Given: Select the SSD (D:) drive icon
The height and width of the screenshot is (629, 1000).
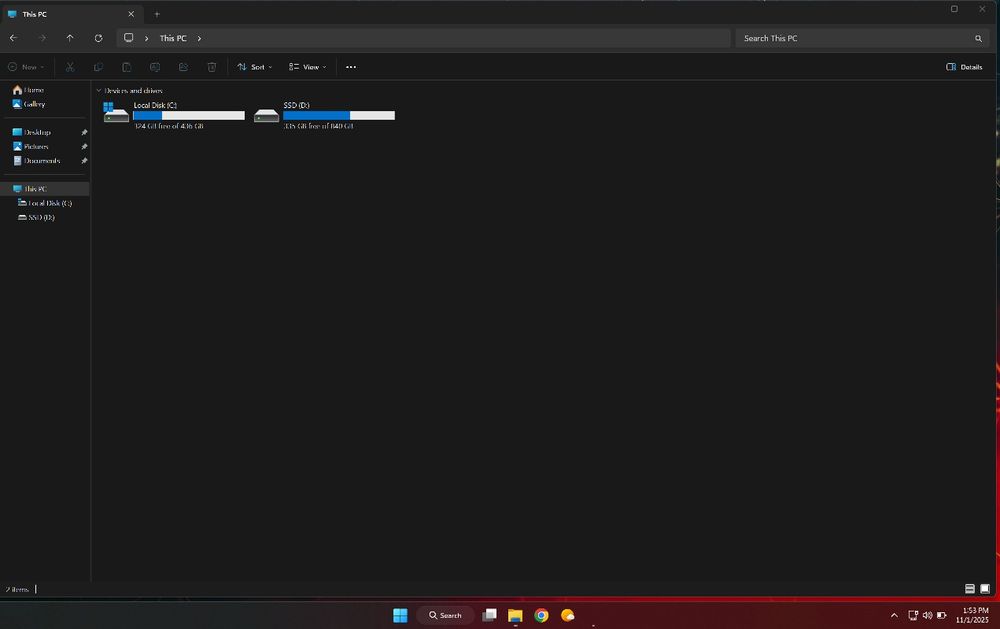Looking at the screenshot, I should pos(266,115).
